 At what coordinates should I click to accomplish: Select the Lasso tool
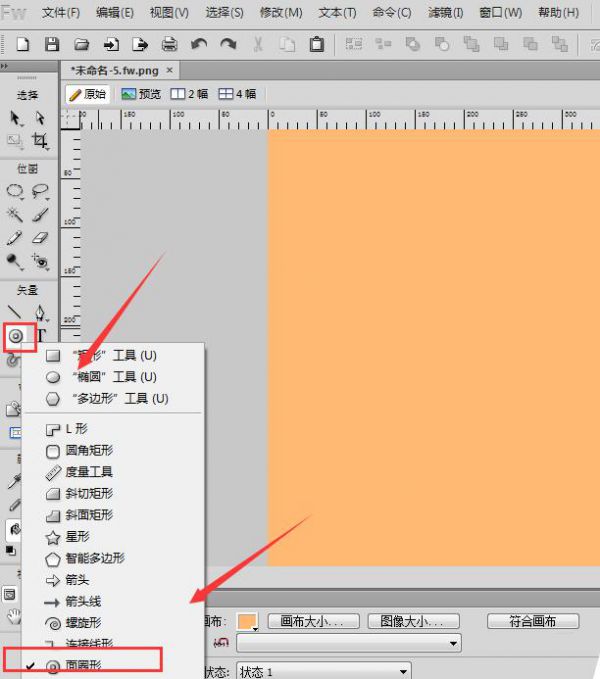(40, 191)
